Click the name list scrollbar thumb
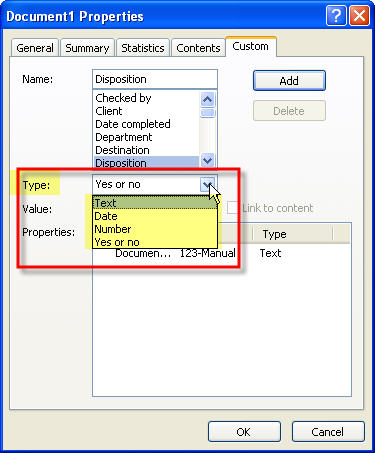The height and width of the screenshot is (453, 375). coord(208,113)
